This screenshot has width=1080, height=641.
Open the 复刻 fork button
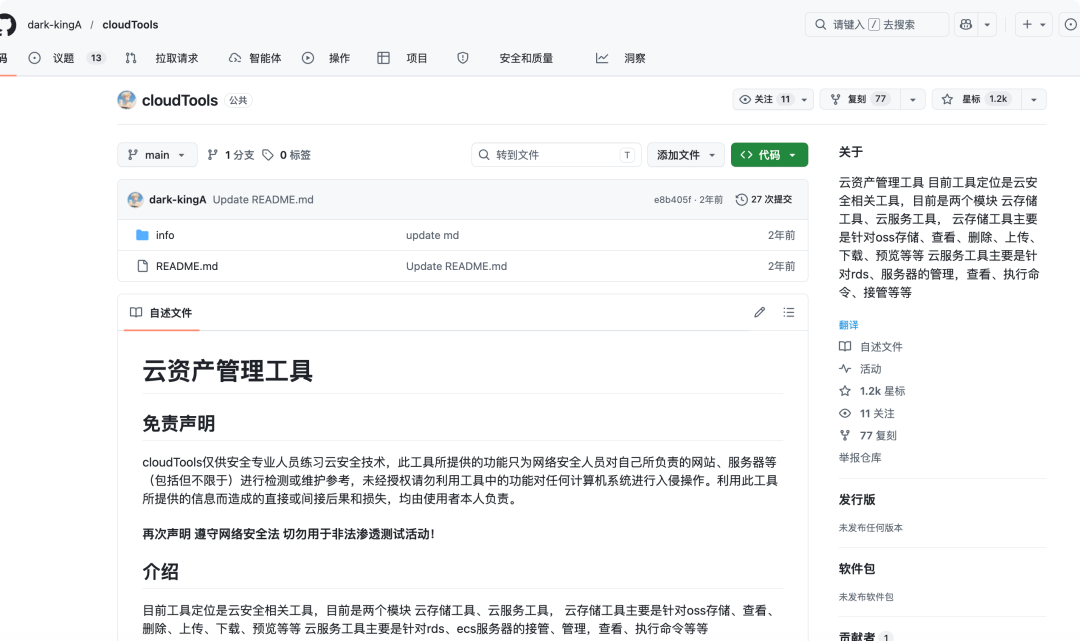pos(860,99)
